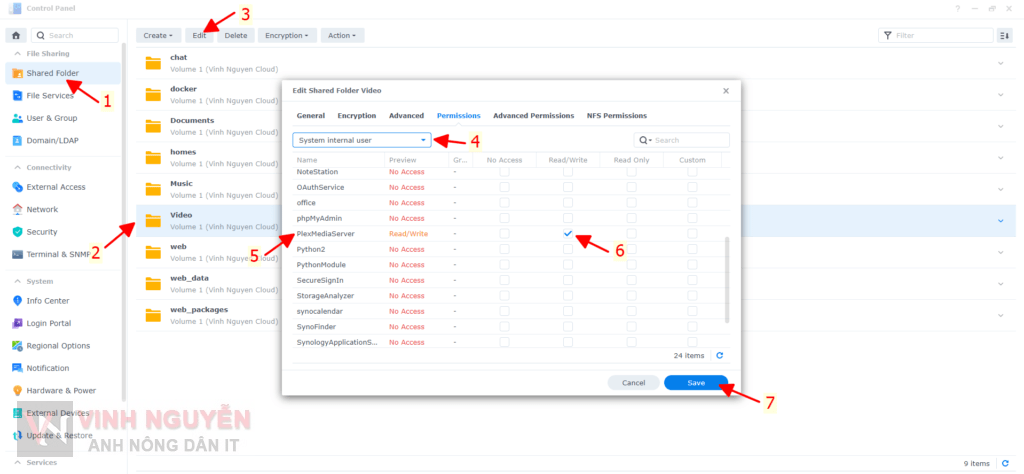
Task: Refresh the permissions list icon
Action: pos(719,355)
